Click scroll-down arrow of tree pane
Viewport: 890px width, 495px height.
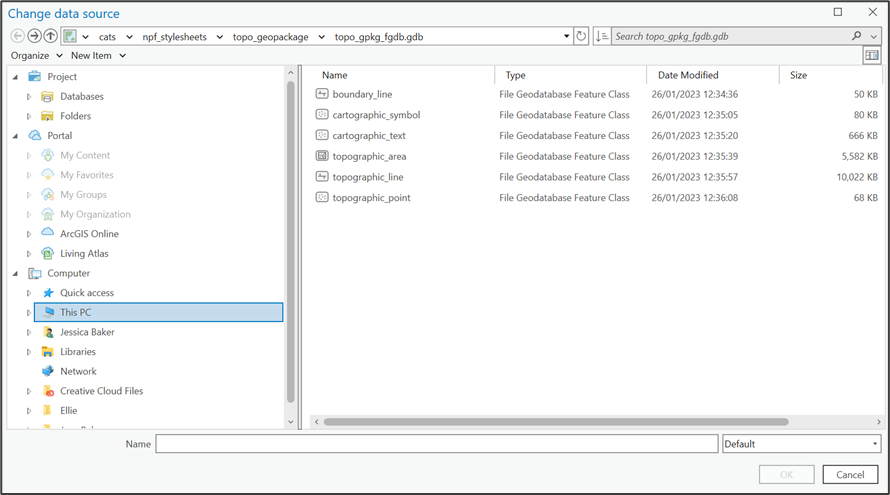(x=291, y=422)
